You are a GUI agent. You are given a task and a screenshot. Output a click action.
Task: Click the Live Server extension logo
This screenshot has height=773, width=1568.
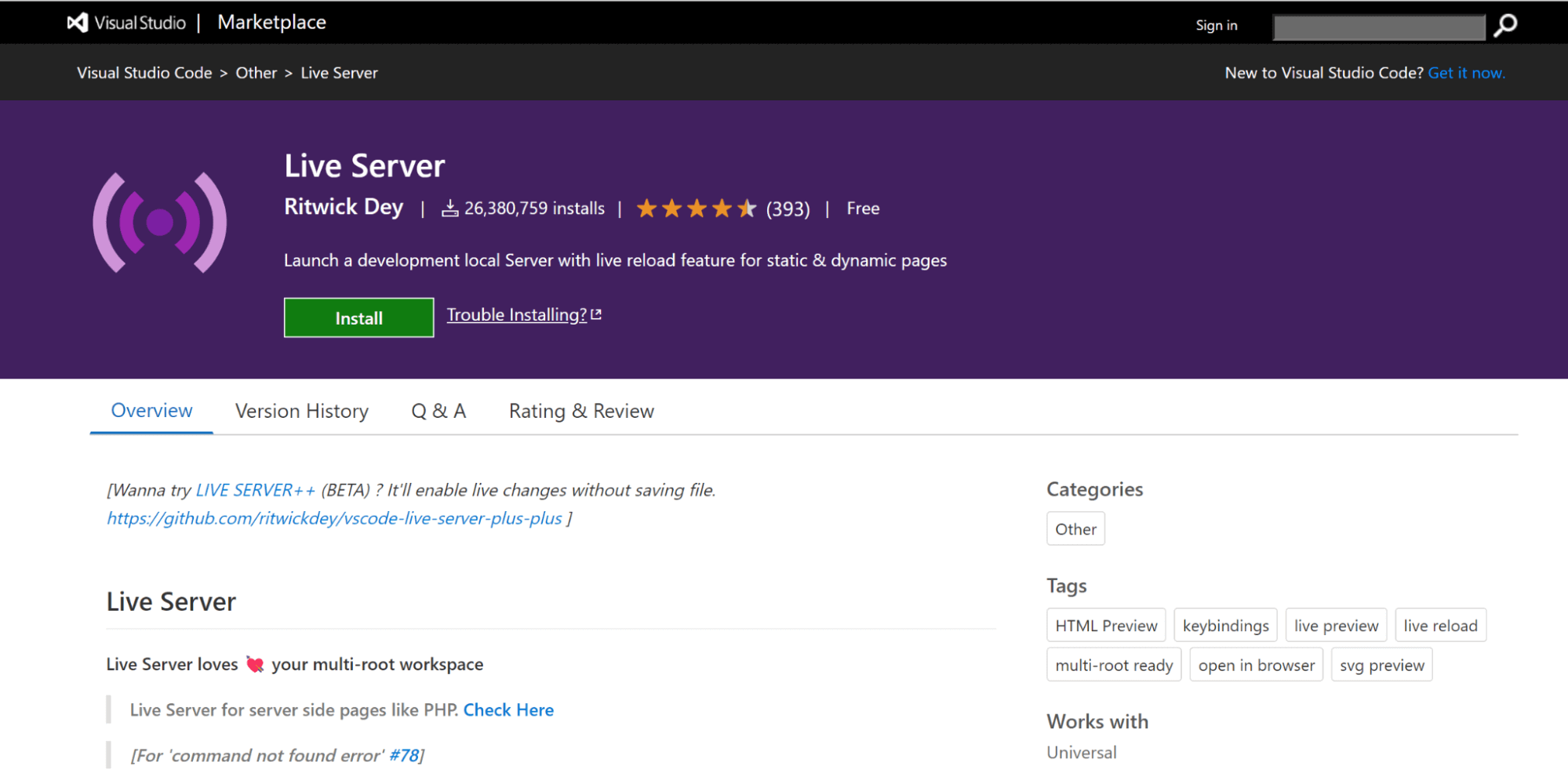click(x=160, y=223)
